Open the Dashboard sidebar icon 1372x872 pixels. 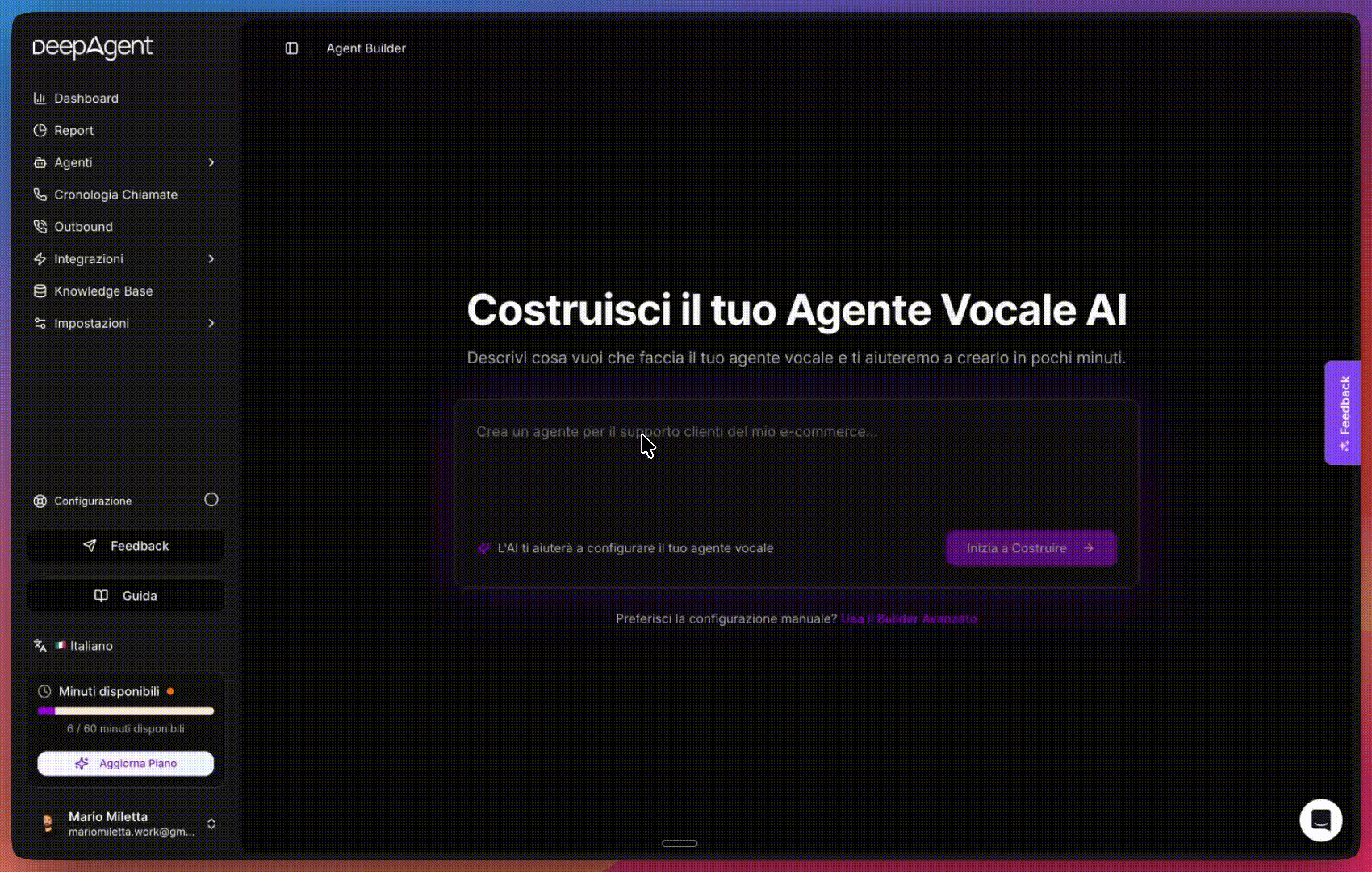[41, 98]
